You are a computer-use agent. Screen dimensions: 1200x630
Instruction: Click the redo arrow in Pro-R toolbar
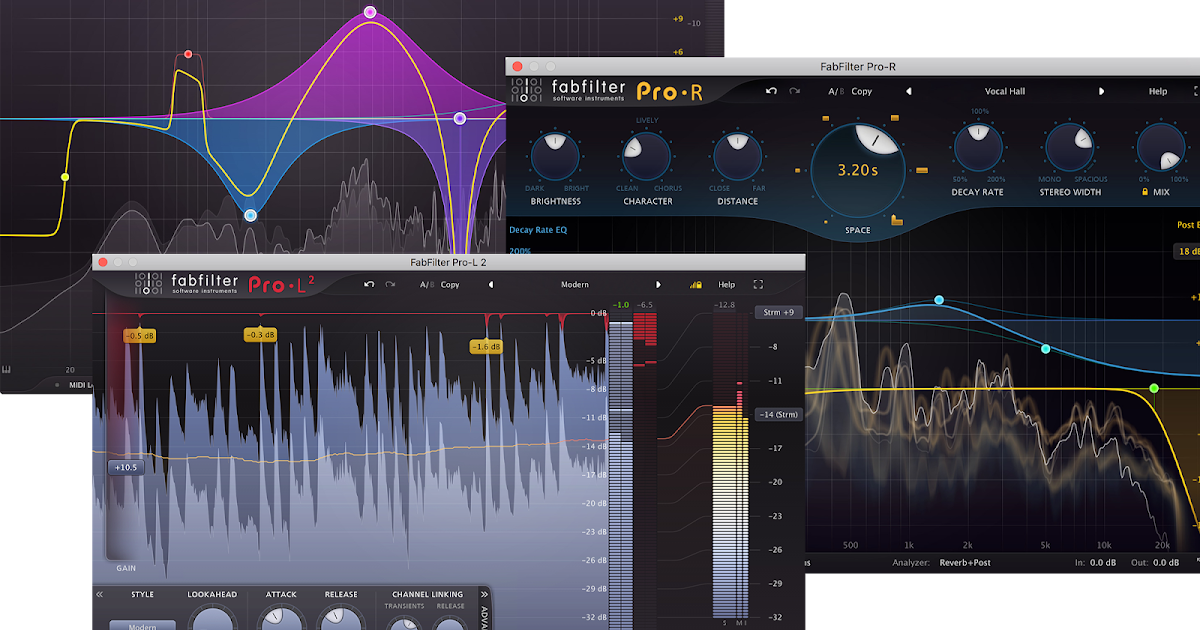tap(794, 90)
